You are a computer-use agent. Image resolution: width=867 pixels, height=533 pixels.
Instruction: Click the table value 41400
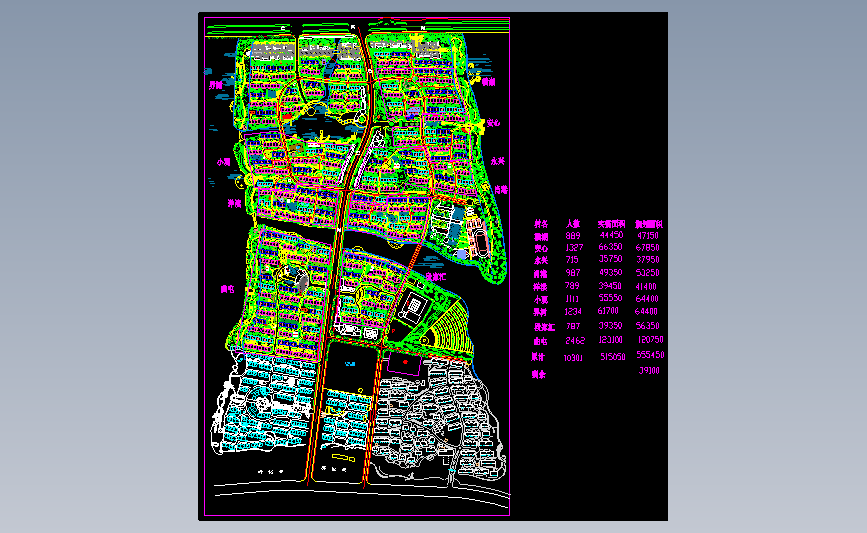pyautogui.click(x=646, y=286)
